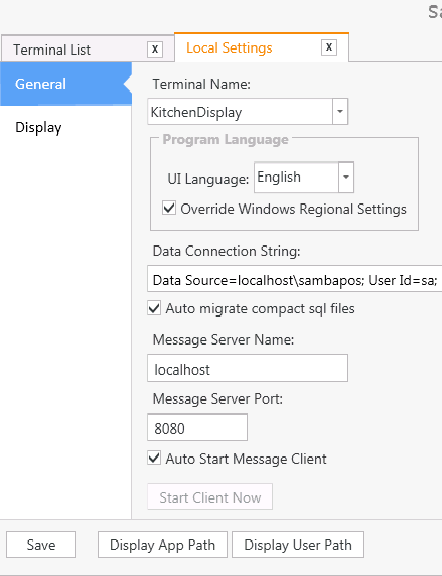Screen dimensions: 442x576
Task: Disable Auto migrate compact sql files
Action: (154, 308)
